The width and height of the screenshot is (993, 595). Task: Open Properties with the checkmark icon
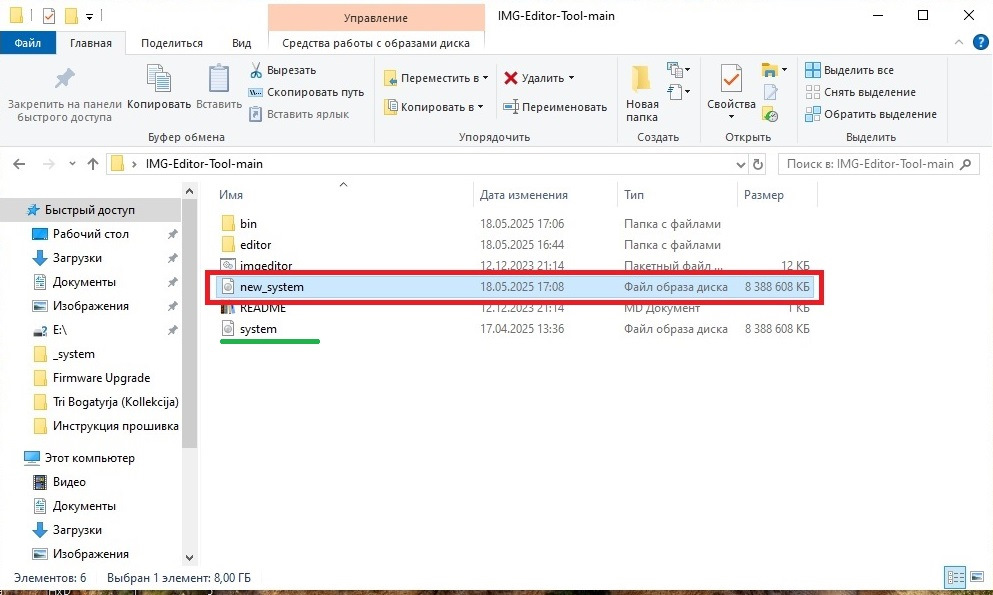click(x=731, y=78)
